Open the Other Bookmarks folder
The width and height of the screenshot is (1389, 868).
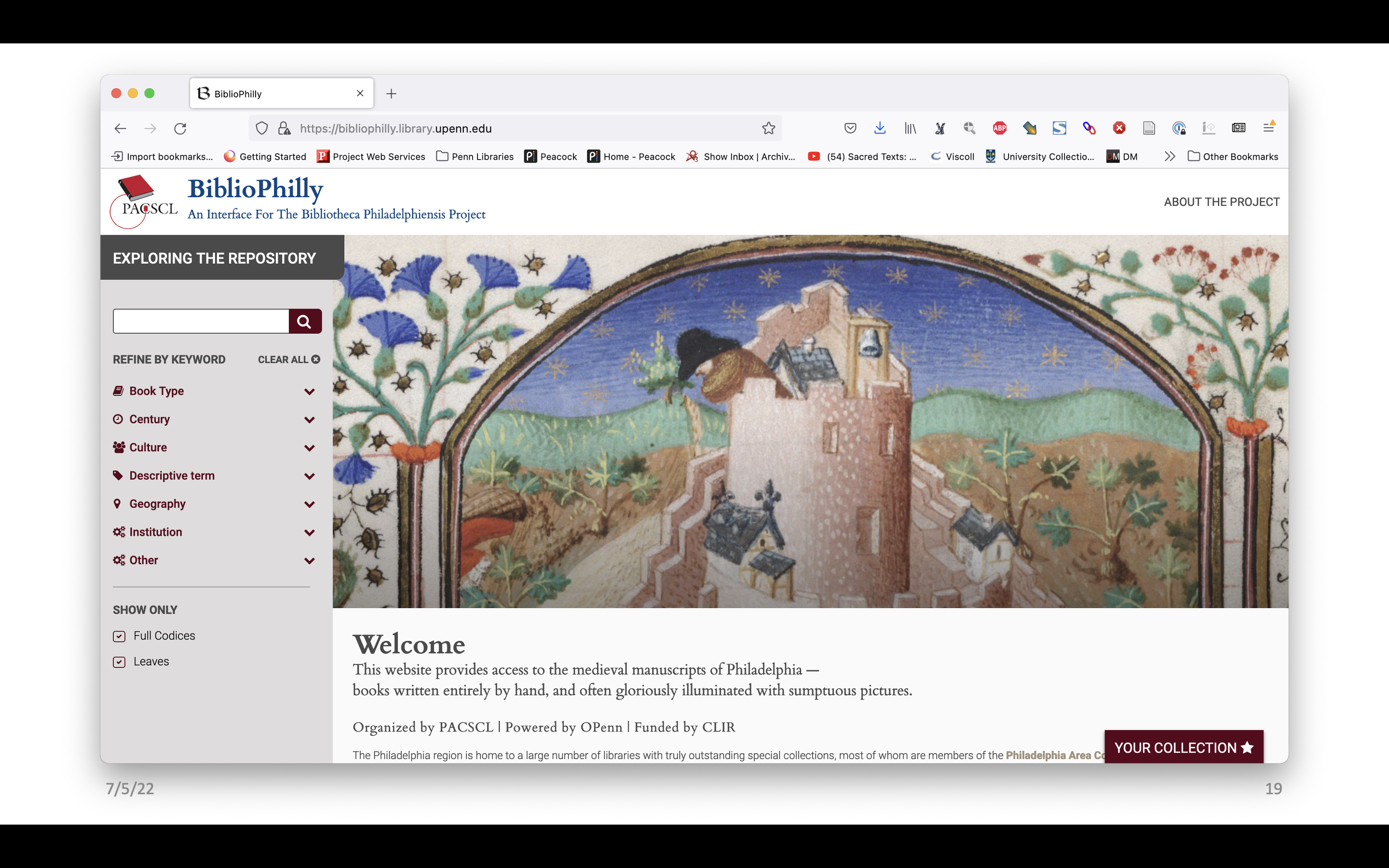point(1233,157)
